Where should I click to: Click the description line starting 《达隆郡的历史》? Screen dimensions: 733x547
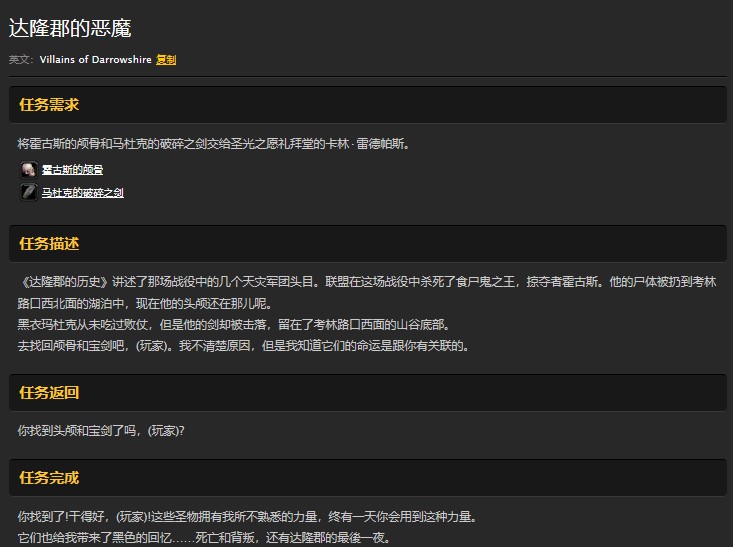point(367,282)
